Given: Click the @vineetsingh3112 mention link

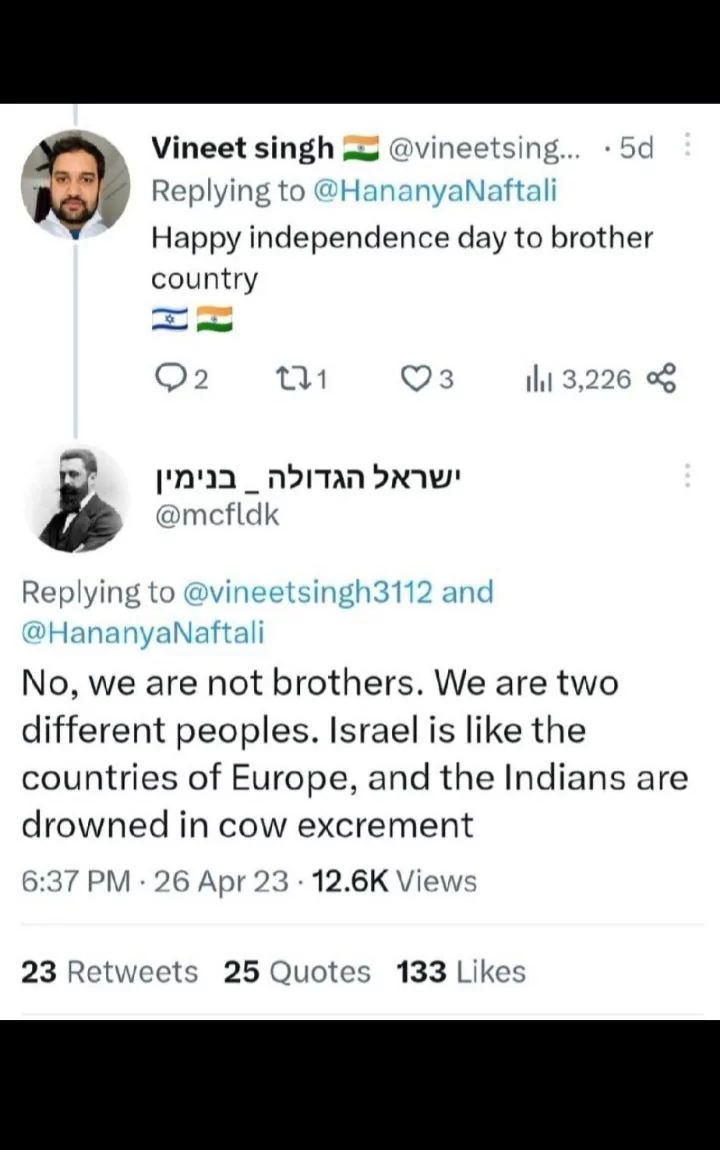Looking at the screenshot, I should [x=306, y=592].
